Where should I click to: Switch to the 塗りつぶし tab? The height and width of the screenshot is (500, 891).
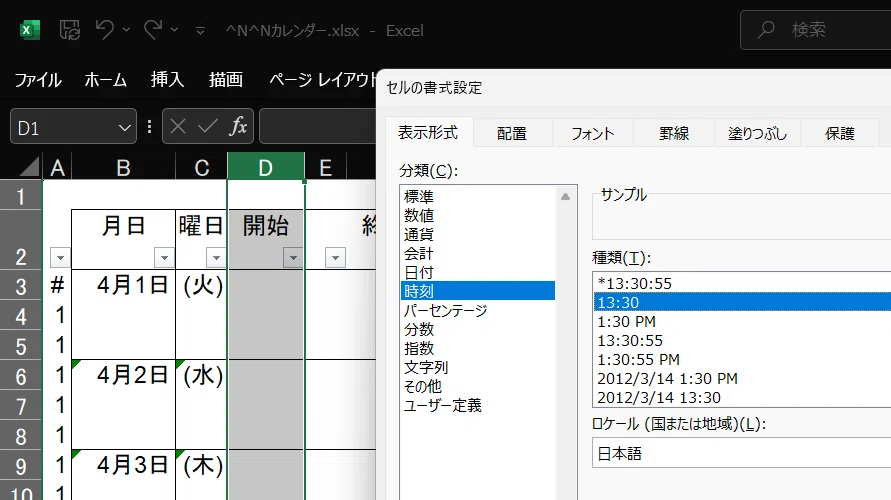click(757, 134)
